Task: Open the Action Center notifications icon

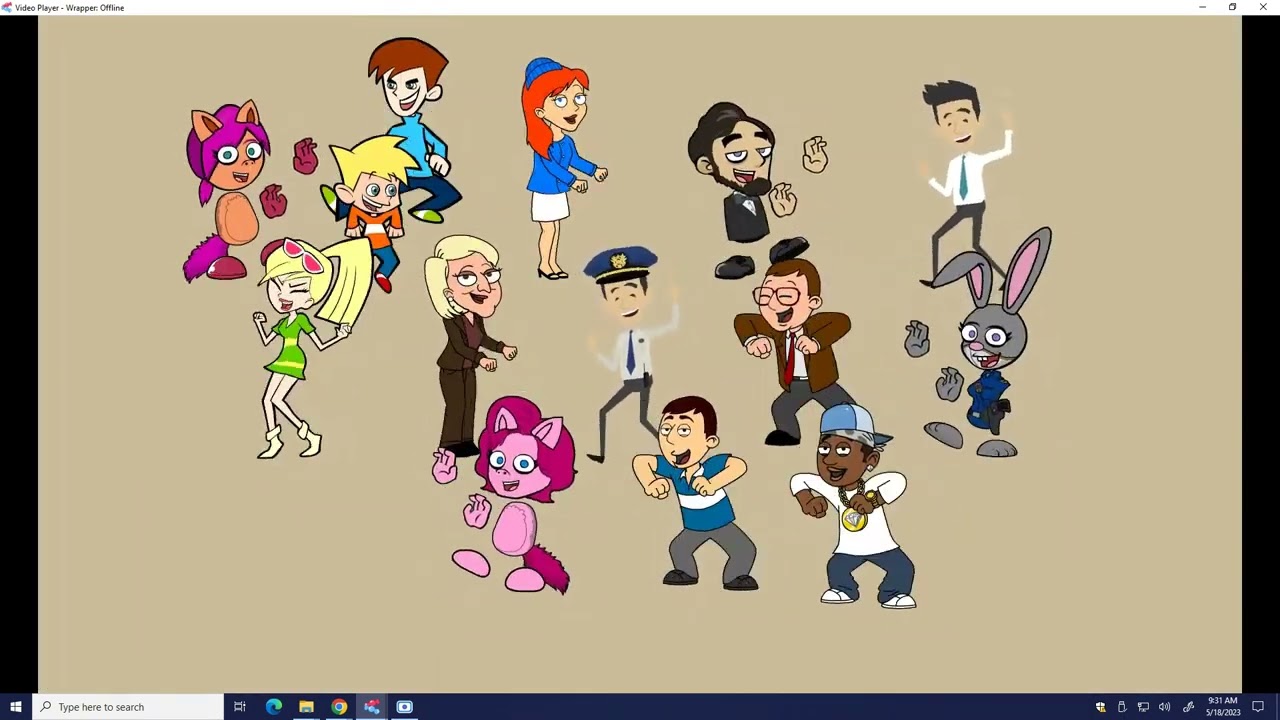Action: tap(1259, 707)
